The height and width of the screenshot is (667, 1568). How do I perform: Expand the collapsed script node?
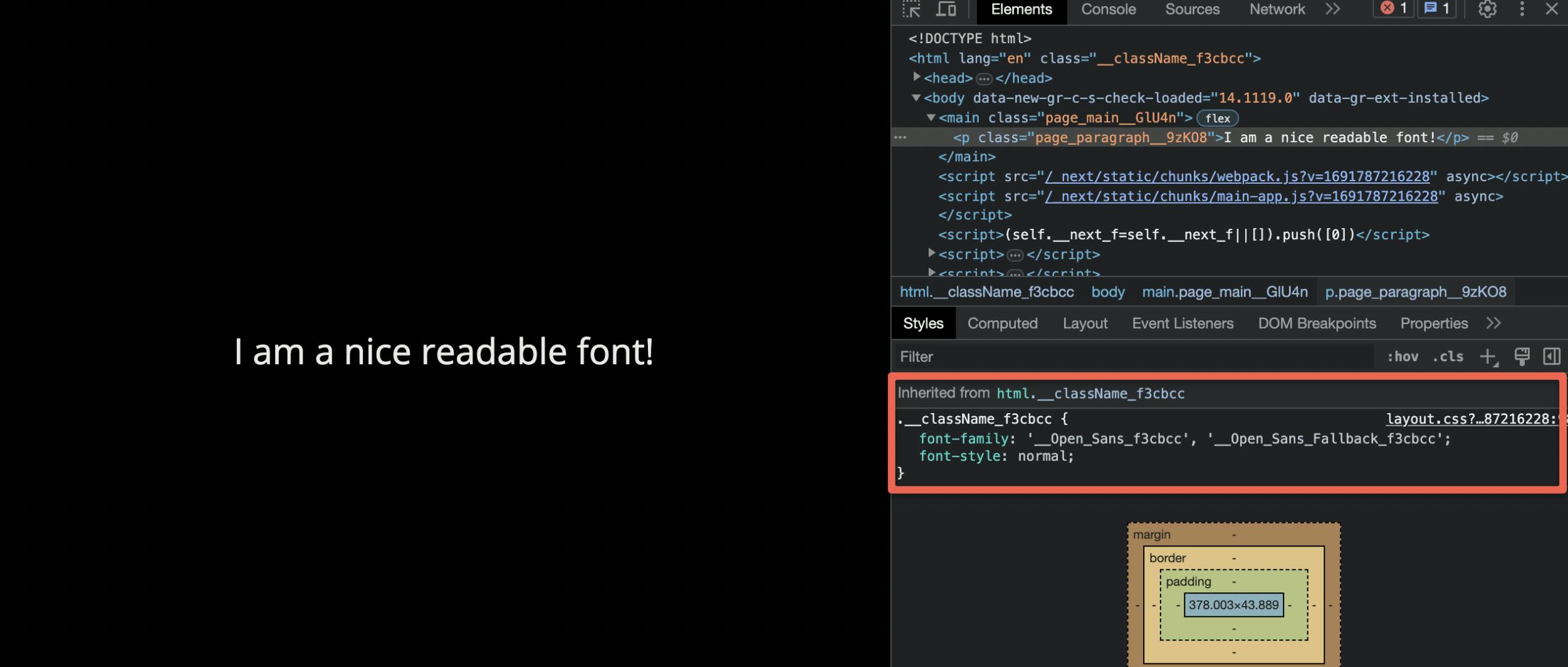tap(931, 253)
